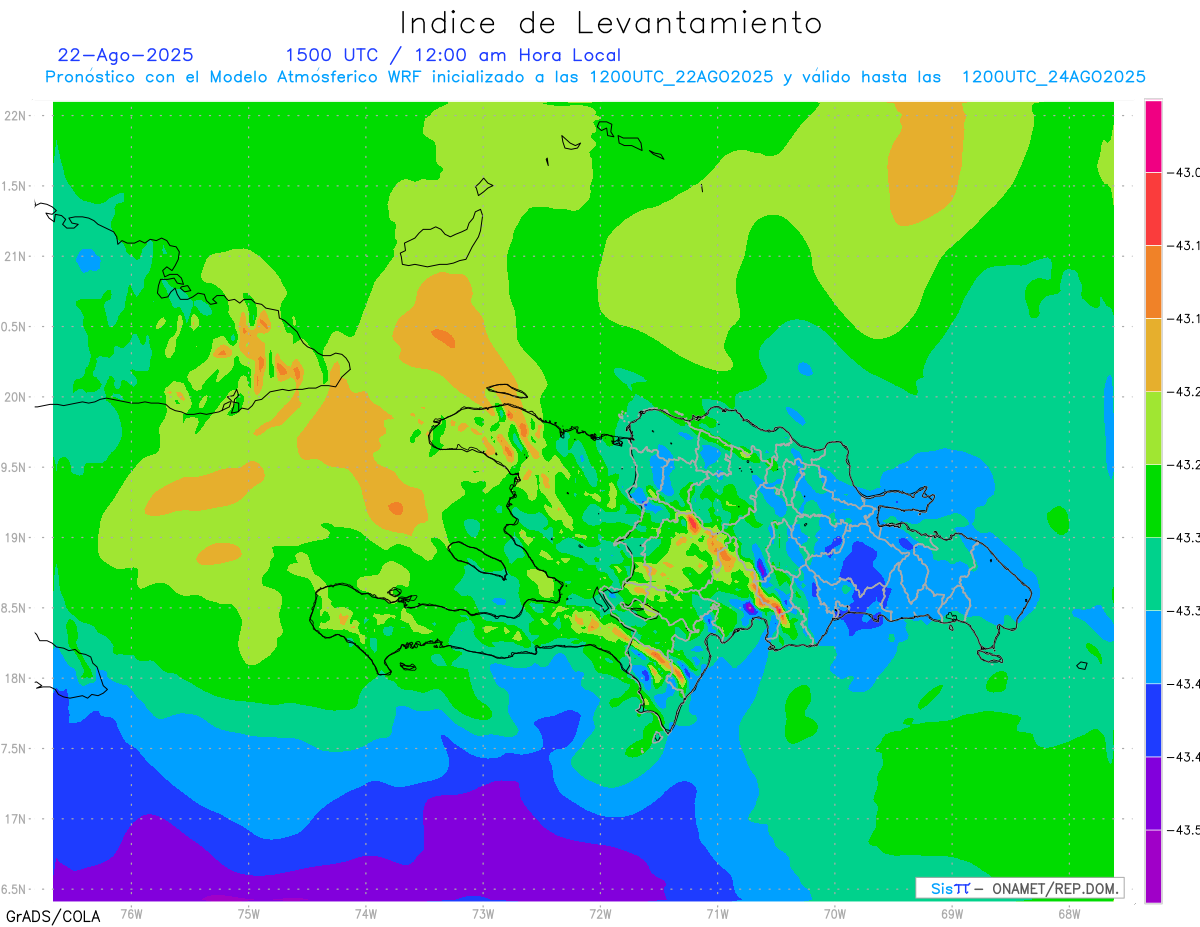This screenshot has height=927, width=1200.
Task: Click the "70W" longitude label
Action: pos(834,913)
